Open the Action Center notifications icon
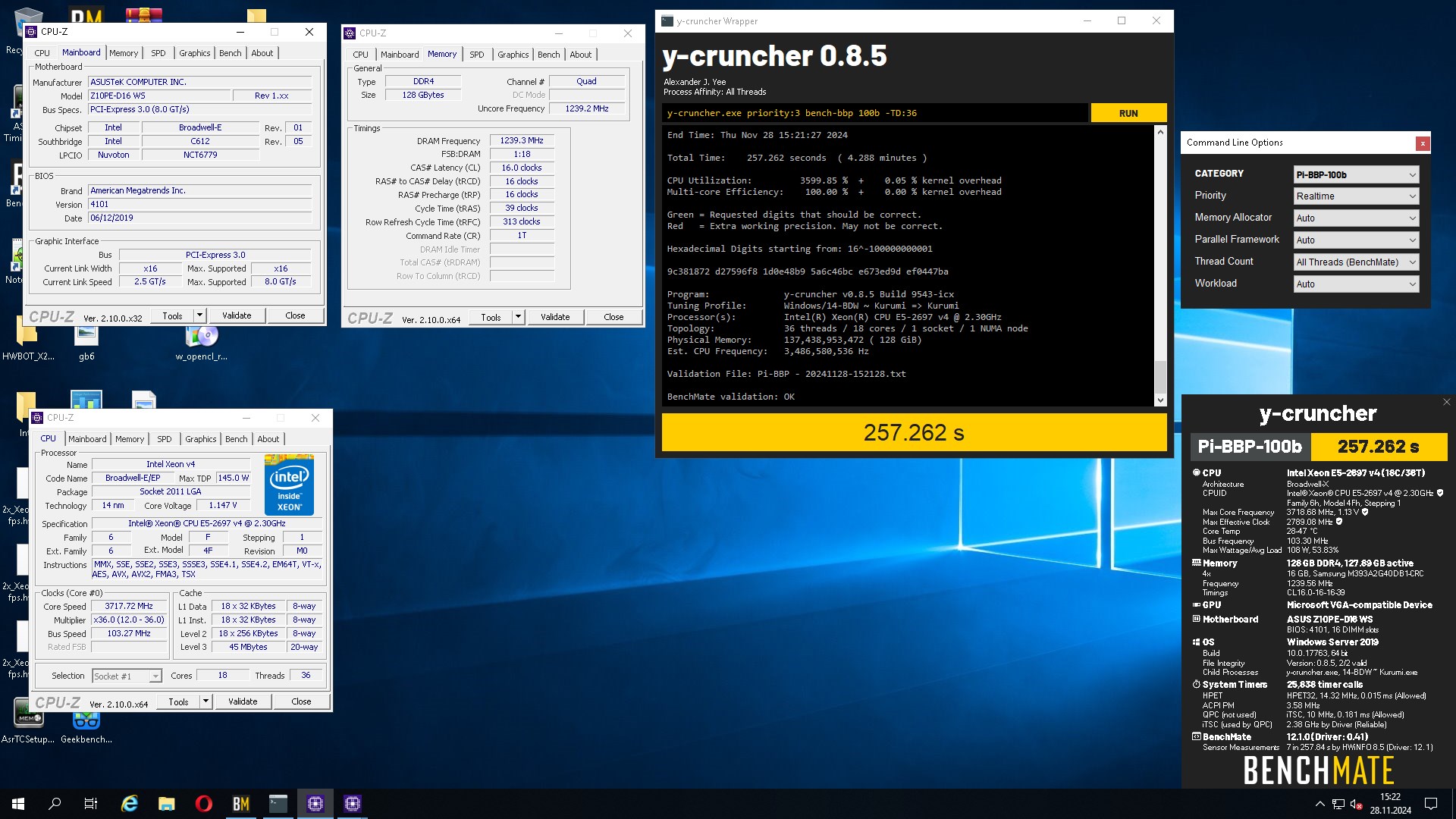Image resolution: width=1456 pixels, height=819 pixels. 1431,804
